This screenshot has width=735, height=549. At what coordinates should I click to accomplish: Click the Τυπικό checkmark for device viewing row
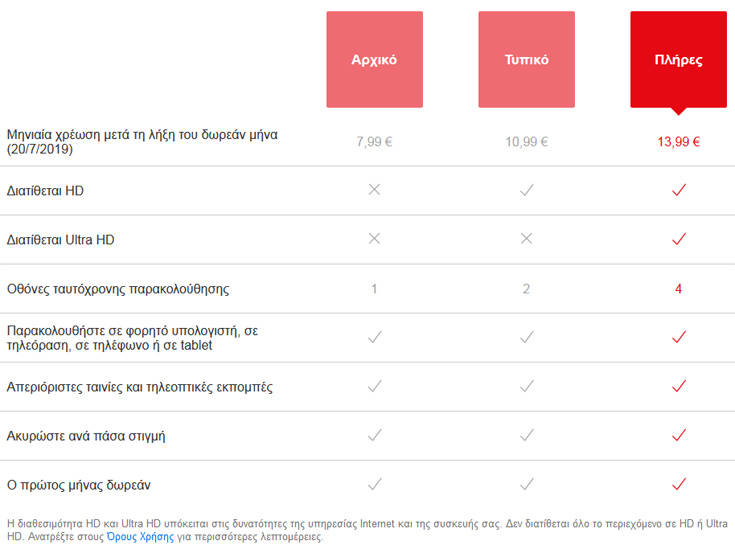click(x=526, y=337)
